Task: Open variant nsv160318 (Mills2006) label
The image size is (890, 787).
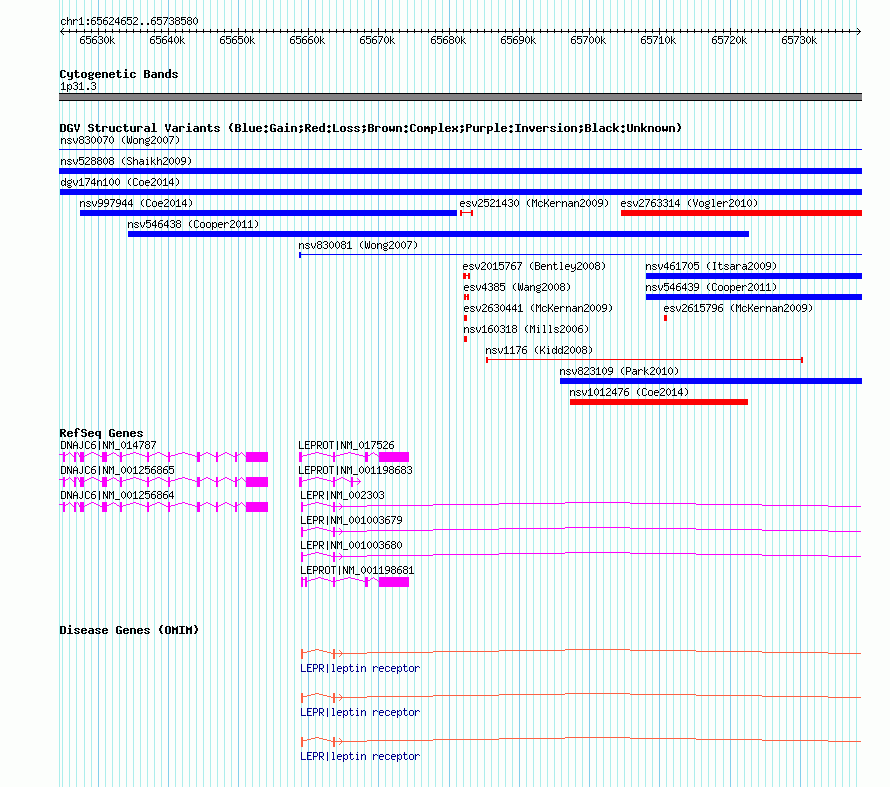Action: point(526,329)
